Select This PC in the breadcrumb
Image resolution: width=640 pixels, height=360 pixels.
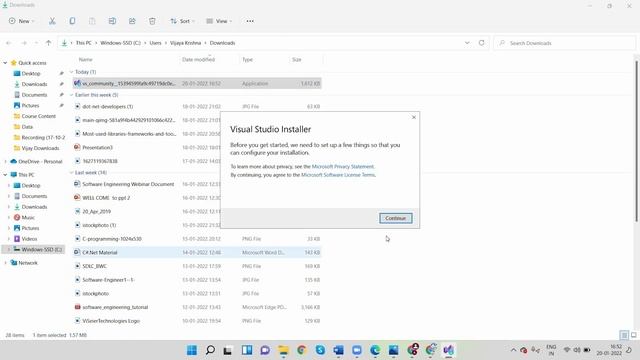tap(84, 43)
